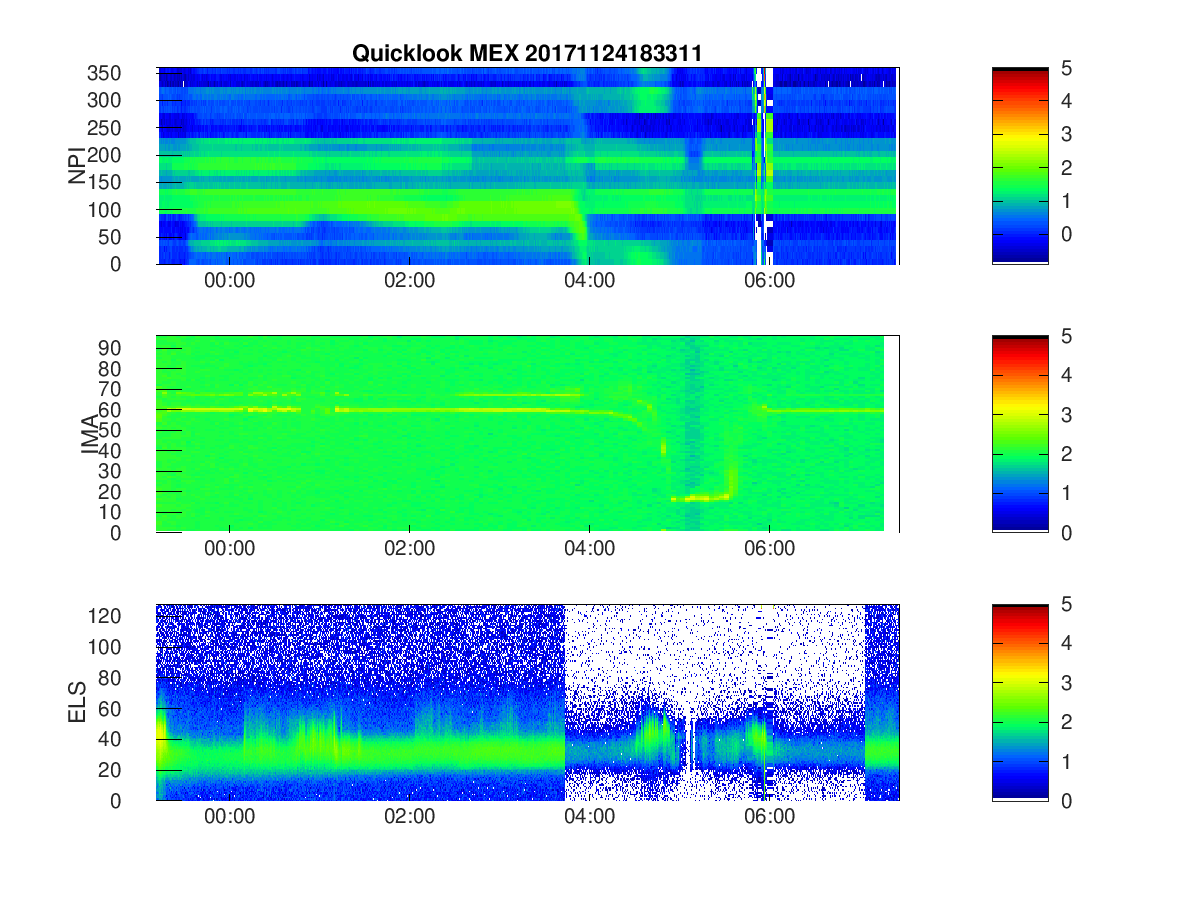Click 00:00 time label under ELS panel

230,817
